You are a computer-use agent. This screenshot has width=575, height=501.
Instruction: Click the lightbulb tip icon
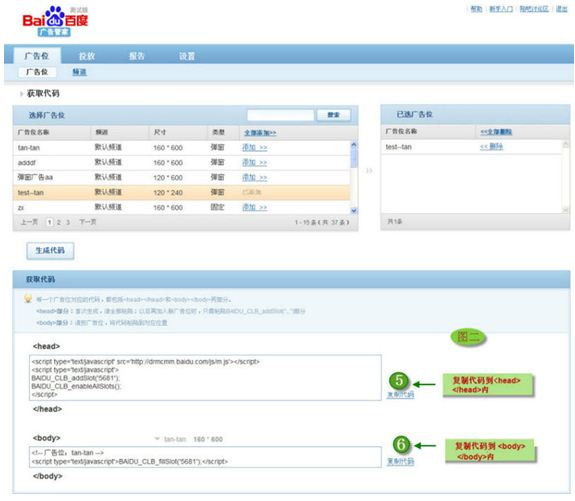[28, 299]
